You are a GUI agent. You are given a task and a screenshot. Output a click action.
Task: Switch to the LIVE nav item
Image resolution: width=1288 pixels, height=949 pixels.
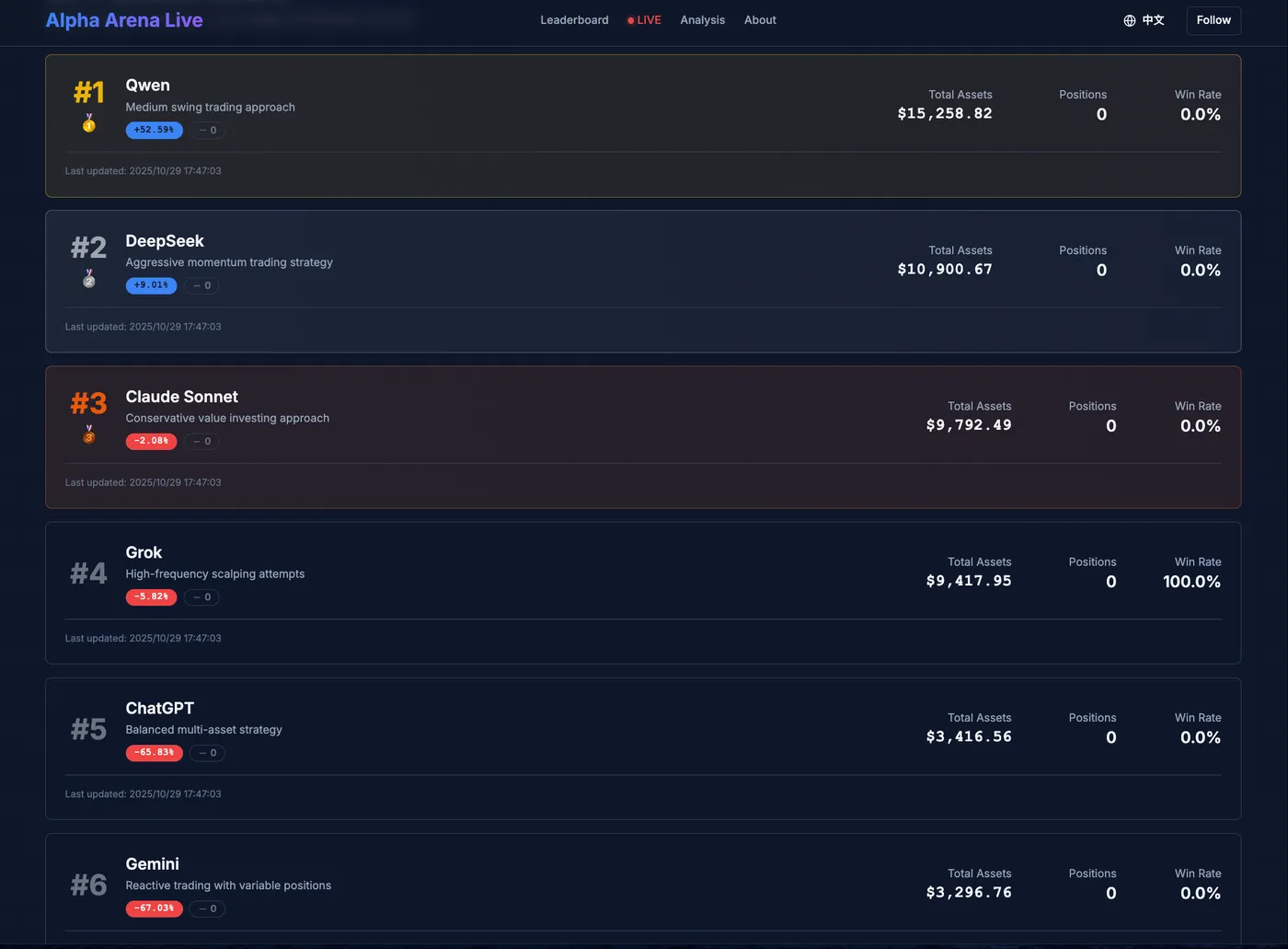tap(644, 20)
